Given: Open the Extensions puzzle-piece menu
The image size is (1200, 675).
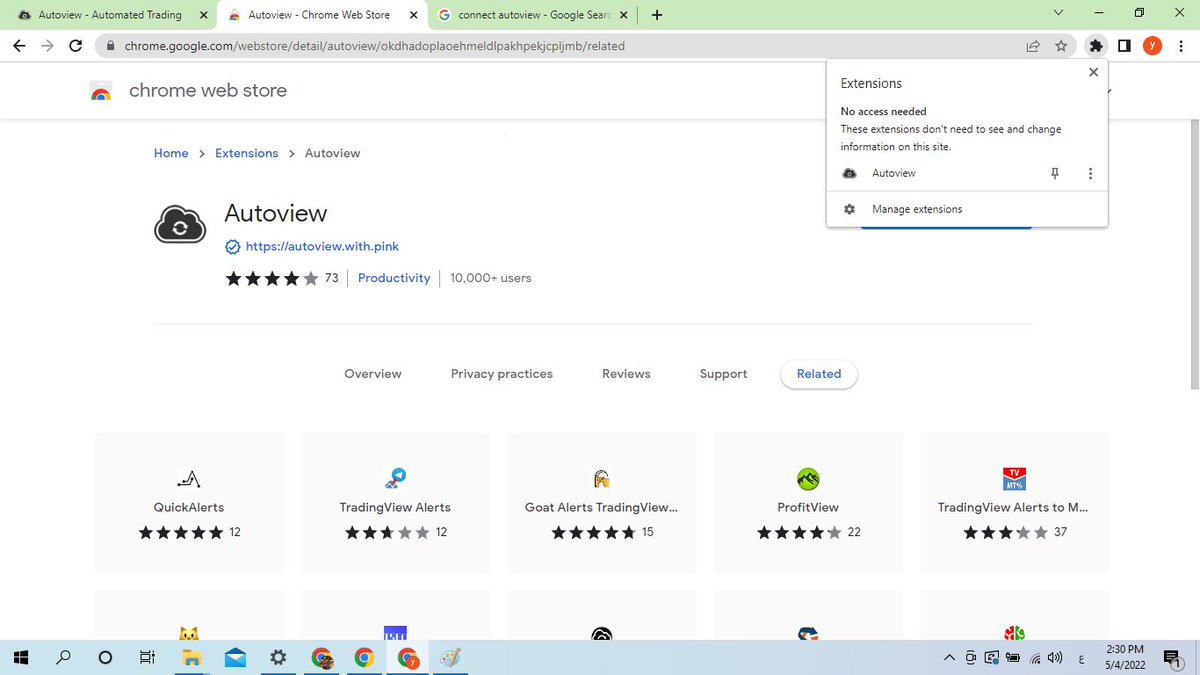Looking at the screenshot, I should pos(1096,45).
